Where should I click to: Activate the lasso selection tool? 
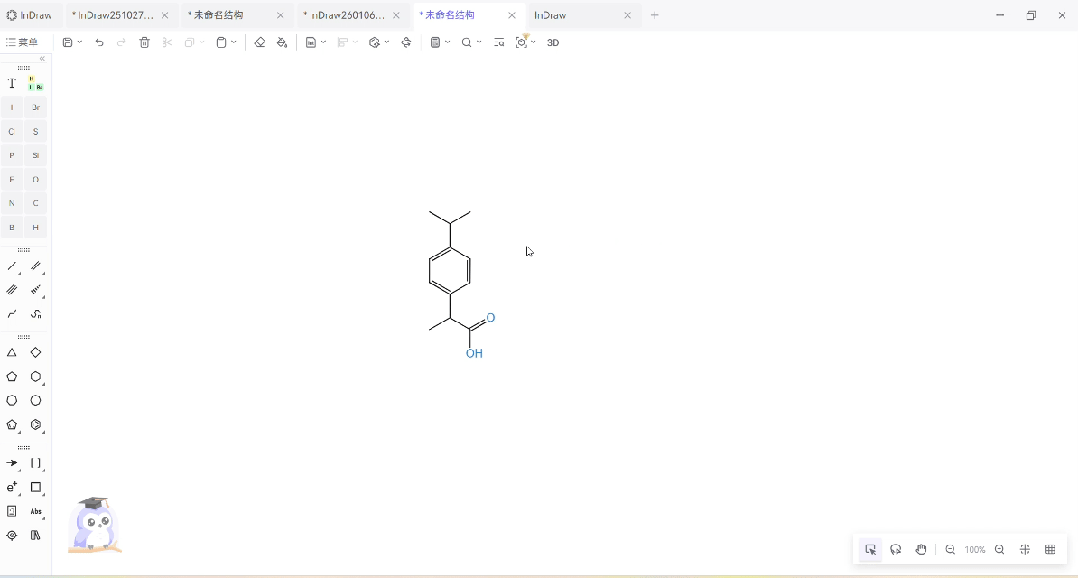pos(896,550)
